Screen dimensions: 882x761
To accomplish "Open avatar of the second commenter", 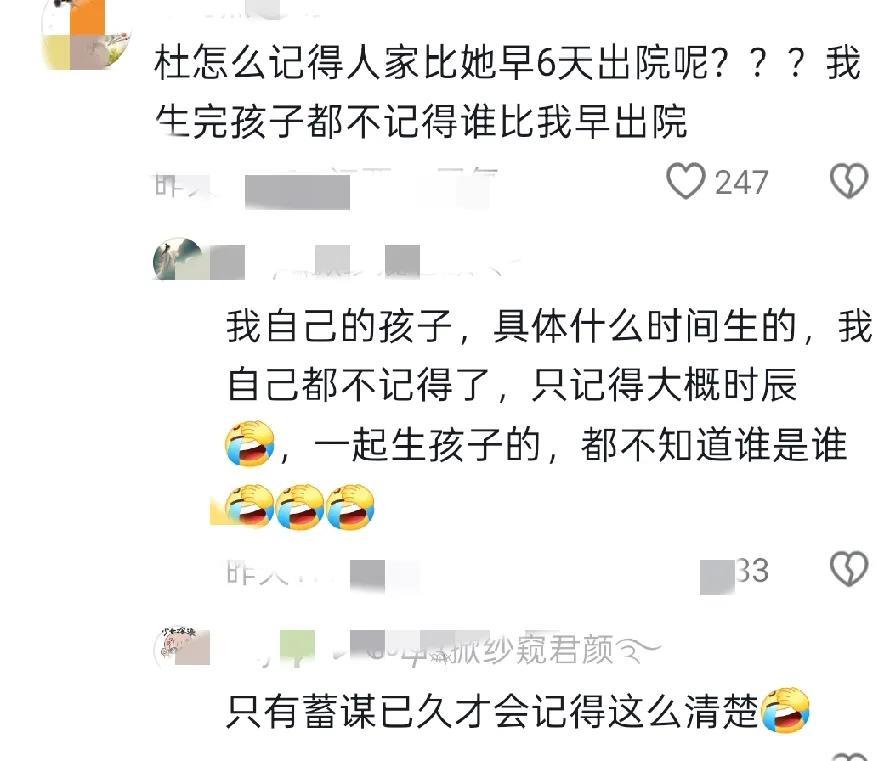I will (178, 259).
